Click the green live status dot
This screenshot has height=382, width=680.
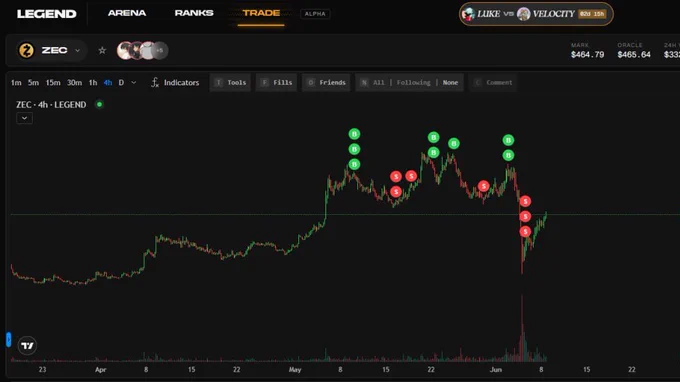(99, 104)
